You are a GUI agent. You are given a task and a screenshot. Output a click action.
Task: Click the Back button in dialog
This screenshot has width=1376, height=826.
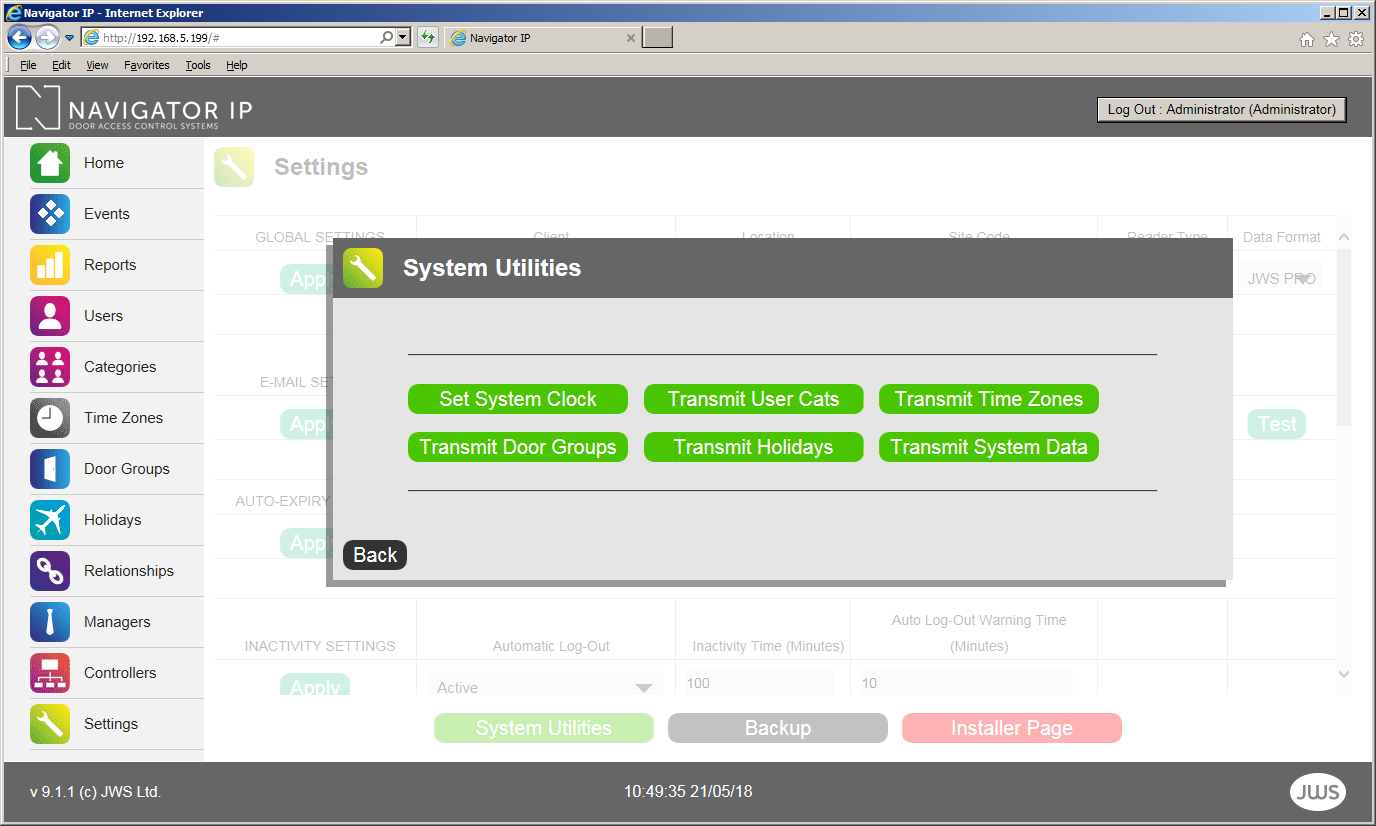375,555
